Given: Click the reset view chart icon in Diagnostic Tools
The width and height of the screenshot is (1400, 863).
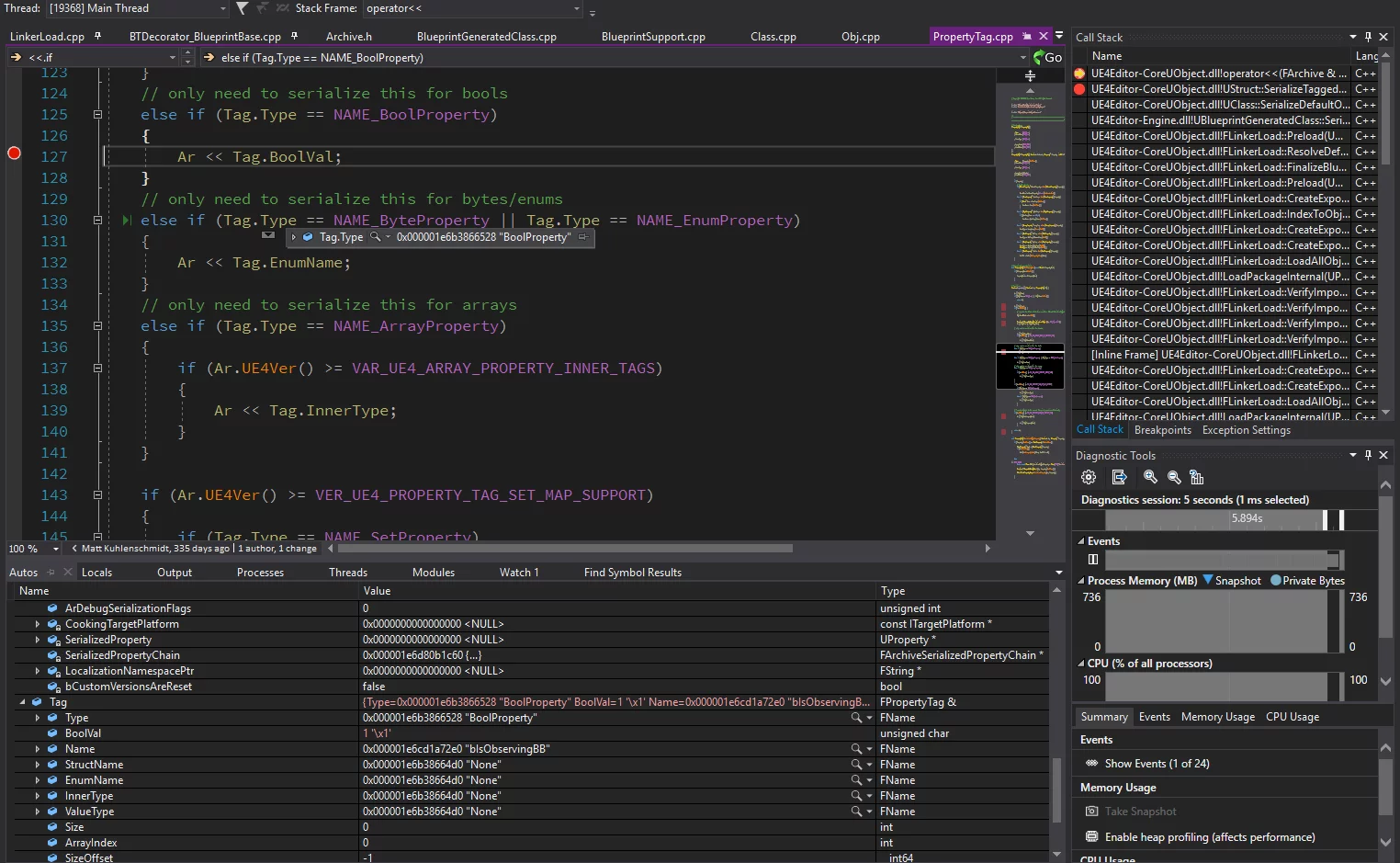Looking at the screenshot, I should tap(1197, 477).
